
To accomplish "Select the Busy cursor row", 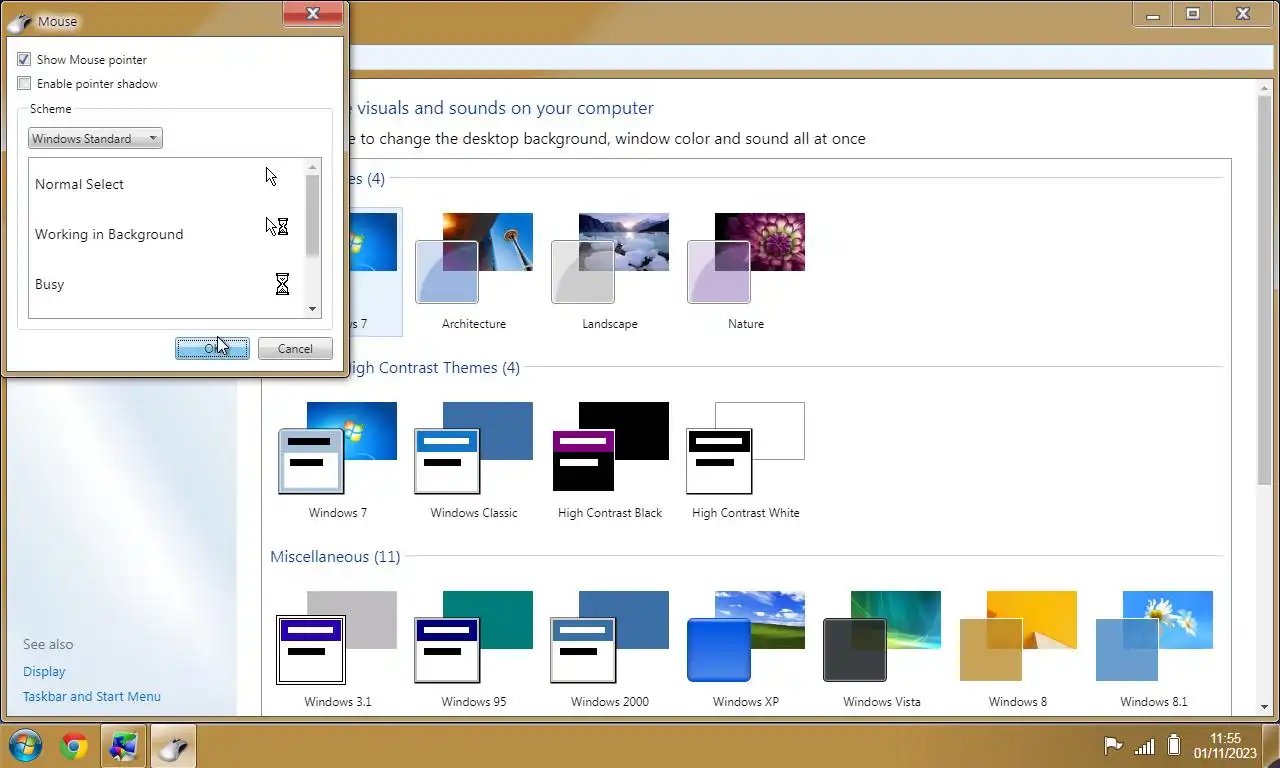I will pyautogui.click(x=166, y=284).
